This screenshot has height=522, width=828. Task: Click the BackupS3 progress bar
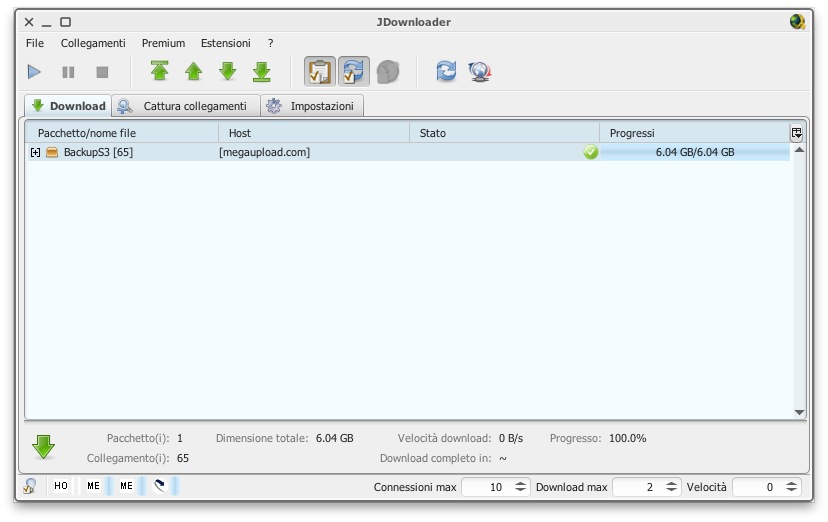pos(694,152)
